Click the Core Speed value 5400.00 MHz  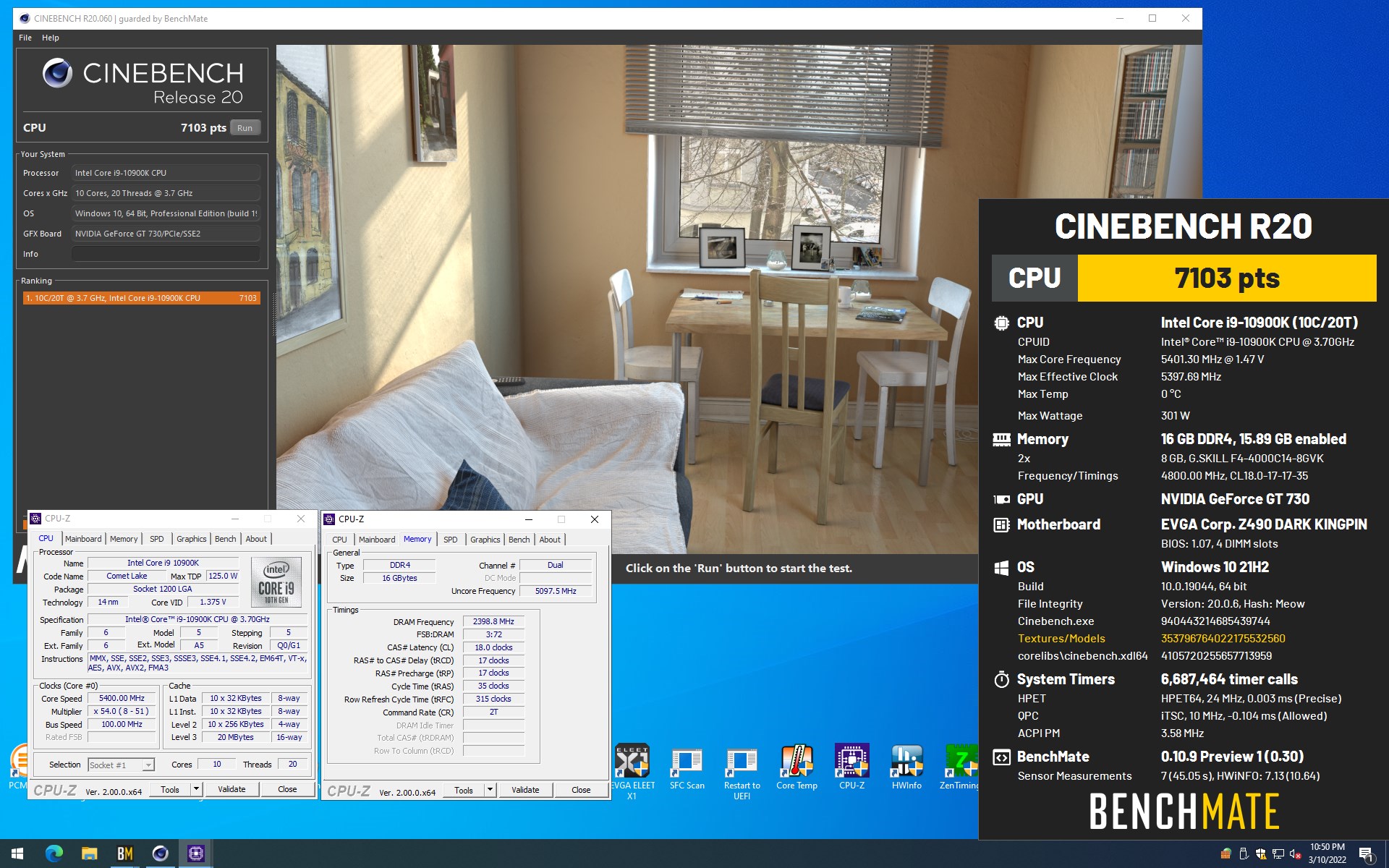(x=122, y=699)
